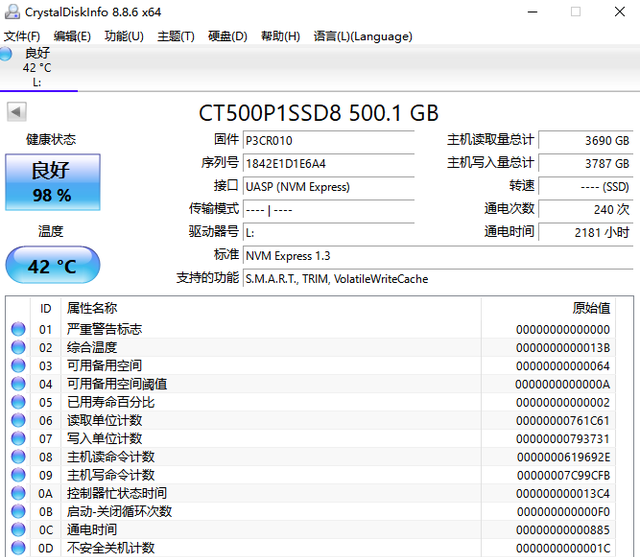Click the previous disk arrow button
640x557 pixels.
coord(16,111)
